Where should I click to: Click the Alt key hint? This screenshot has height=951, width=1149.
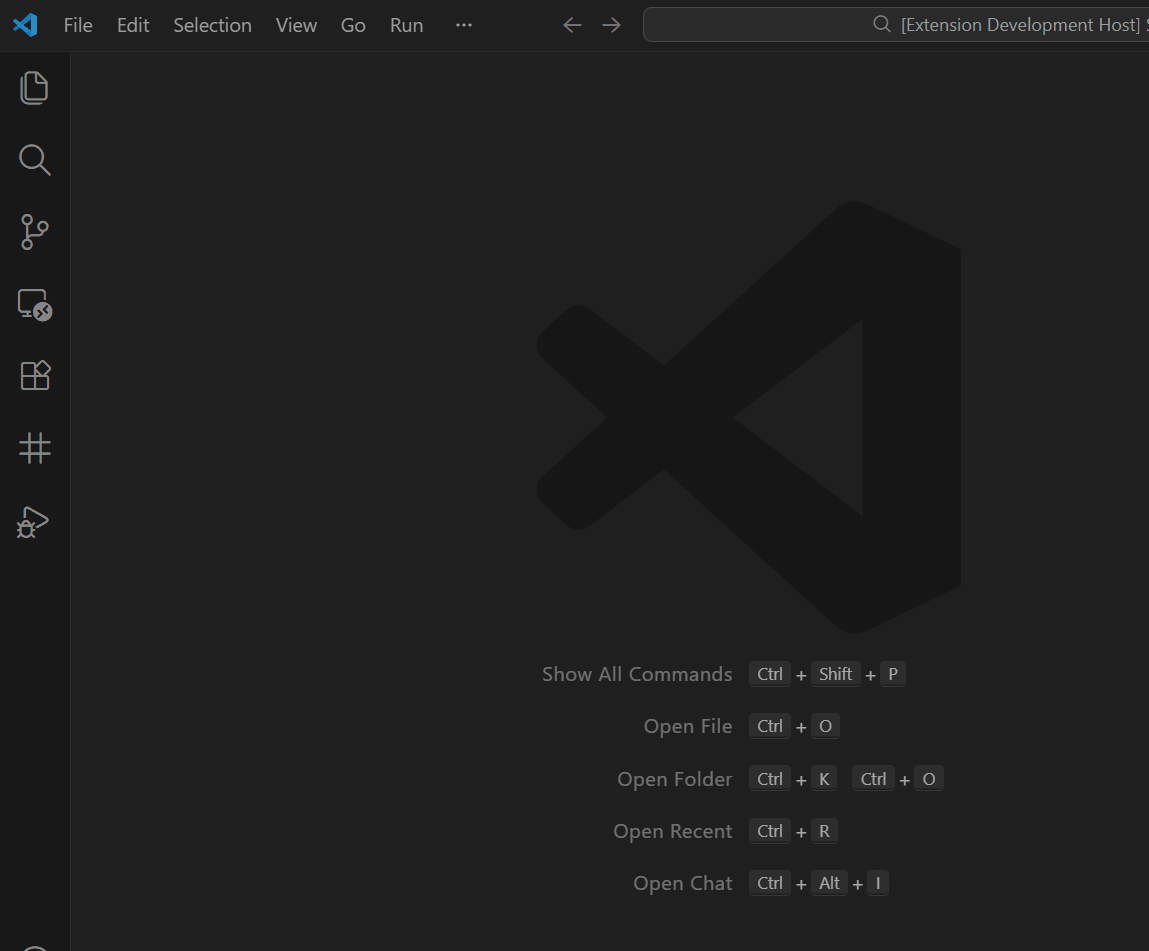coord(830,883)
